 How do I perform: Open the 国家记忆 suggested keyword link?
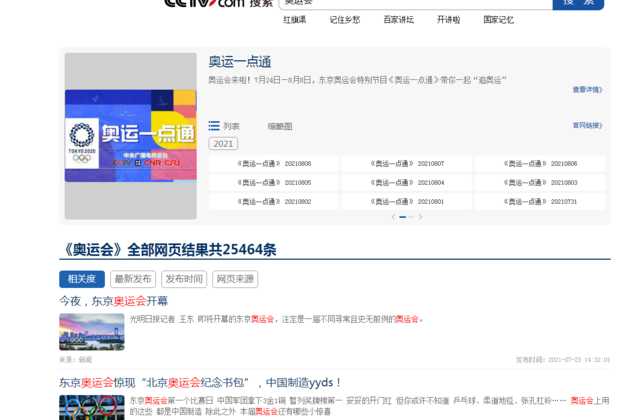click(x=499, y=20)
